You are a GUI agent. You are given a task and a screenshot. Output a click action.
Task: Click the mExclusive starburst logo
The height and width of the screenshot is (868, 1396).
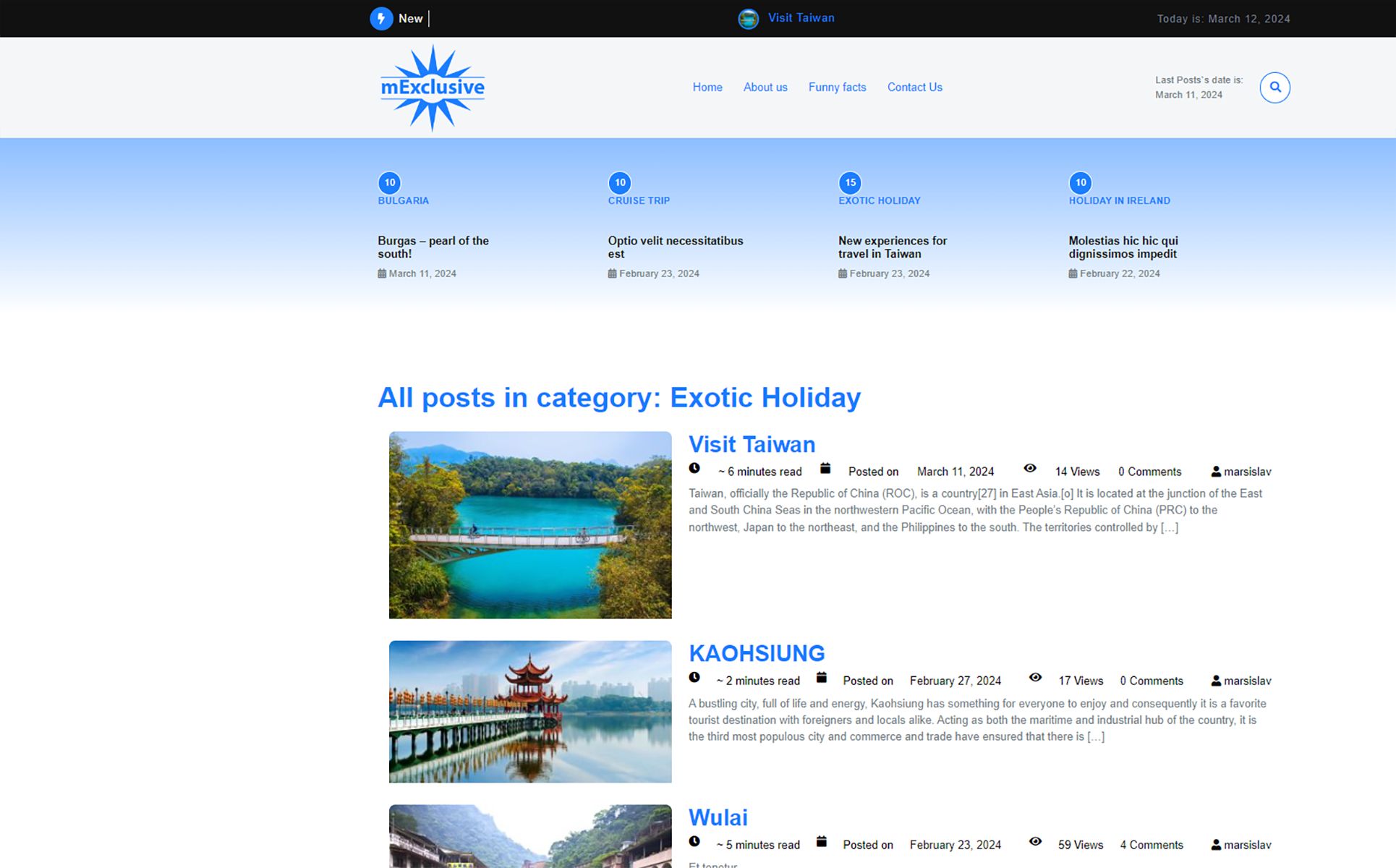tap(433, 88)
